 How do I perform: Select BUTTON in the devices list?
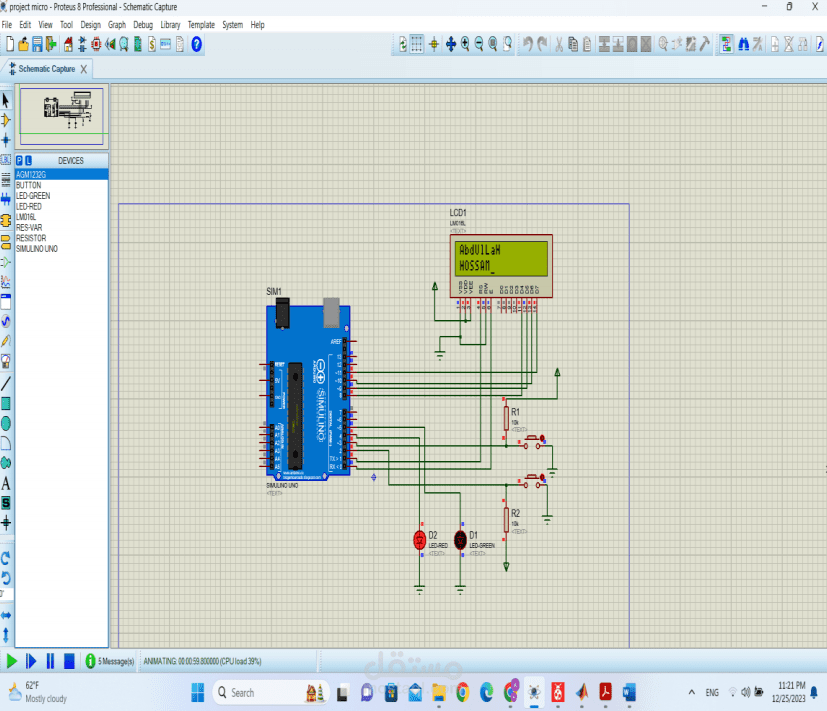[x=62, y=185]
